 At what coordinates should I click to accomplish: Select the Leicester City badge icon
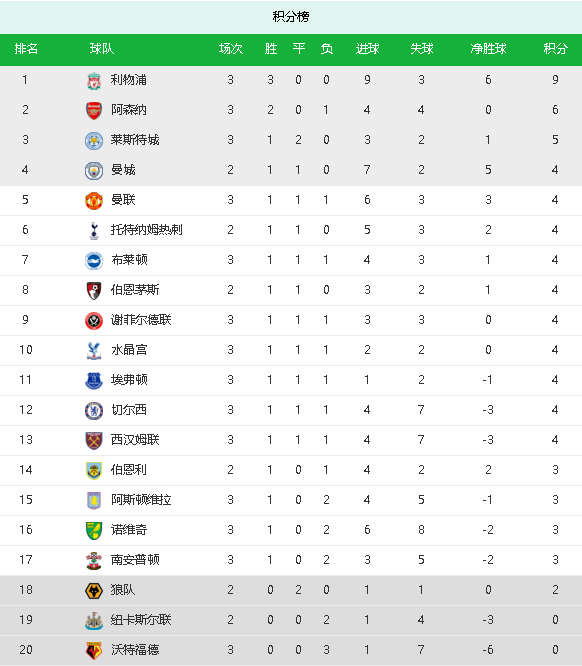coord(93,141)
